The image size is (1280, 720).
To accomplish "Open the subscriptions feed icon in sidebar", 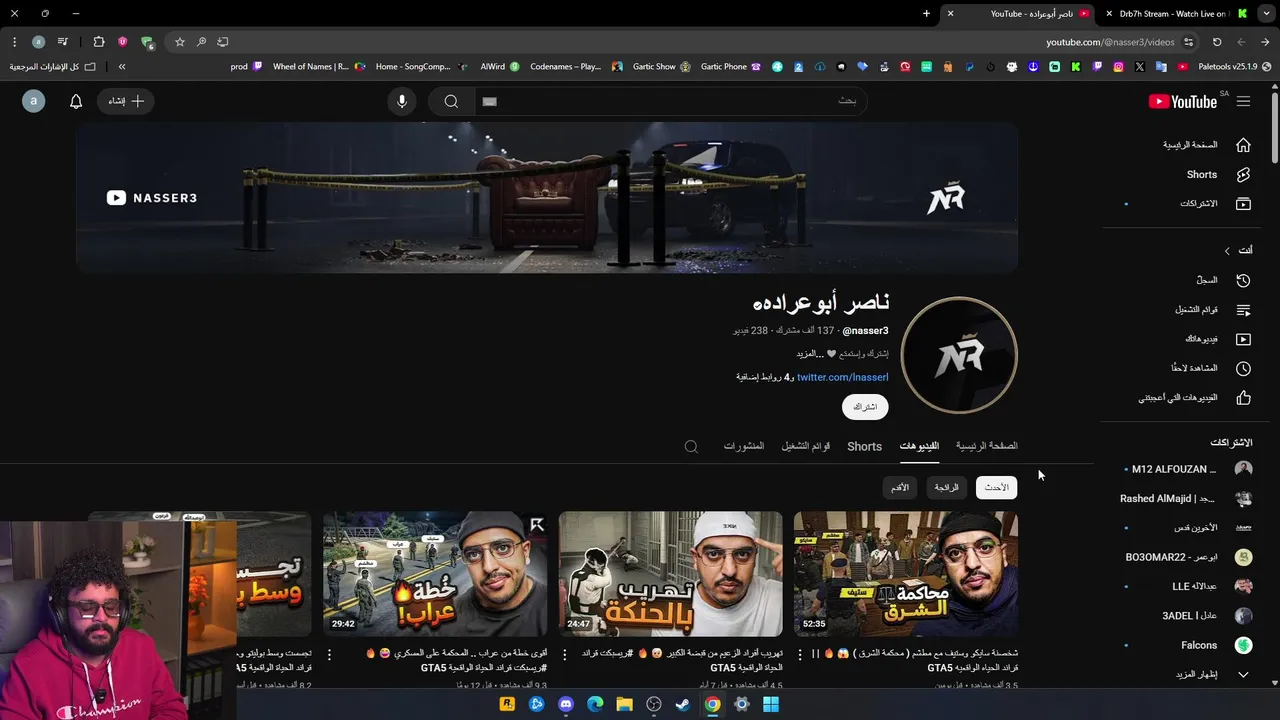I will pos(1243,204).
